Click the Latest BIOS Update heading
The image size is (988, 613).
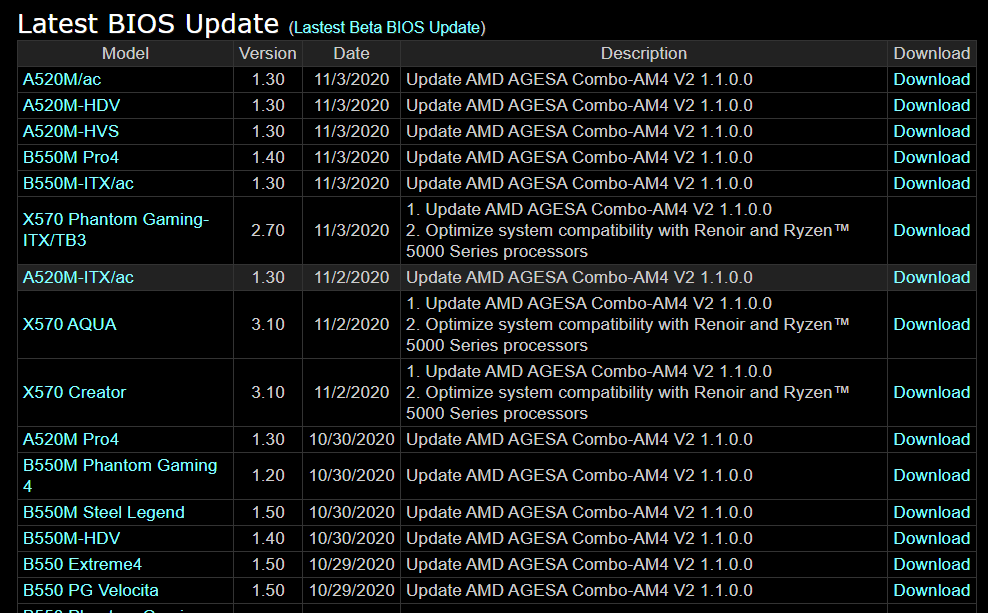point(148,24)
